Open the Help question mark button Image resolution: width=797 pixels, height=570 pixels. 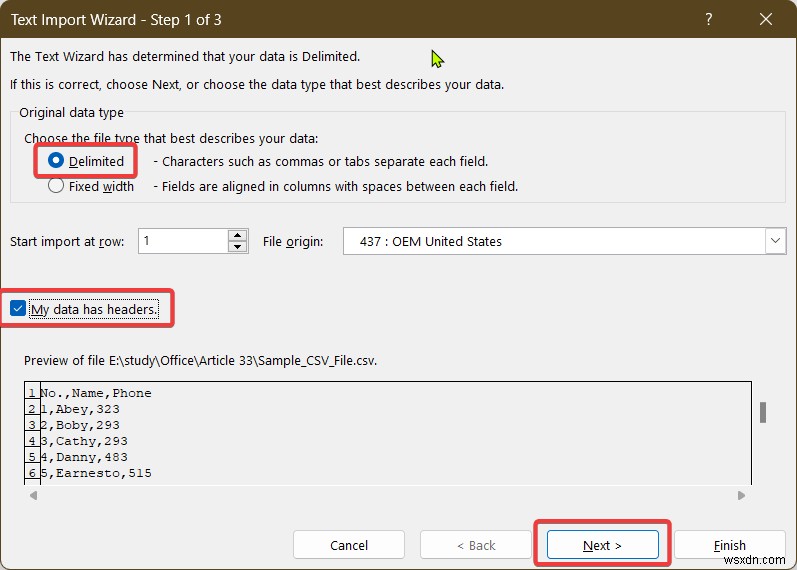click(x=709, y=20)
